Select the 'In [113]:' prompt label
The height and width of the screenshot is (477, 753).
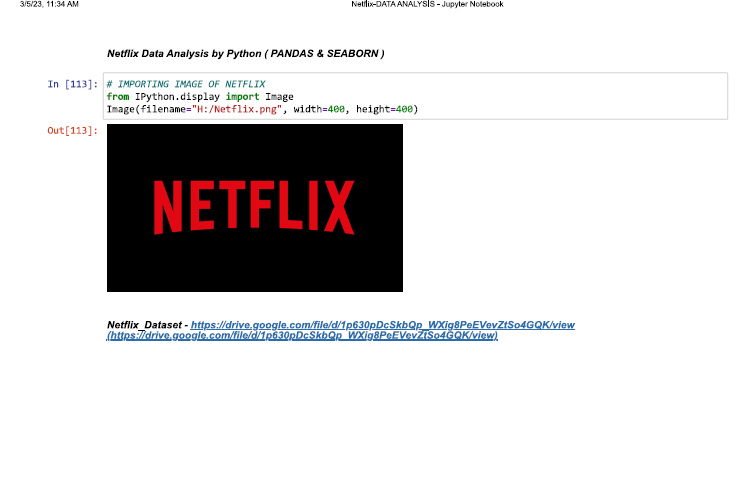[x=73, y=84]
